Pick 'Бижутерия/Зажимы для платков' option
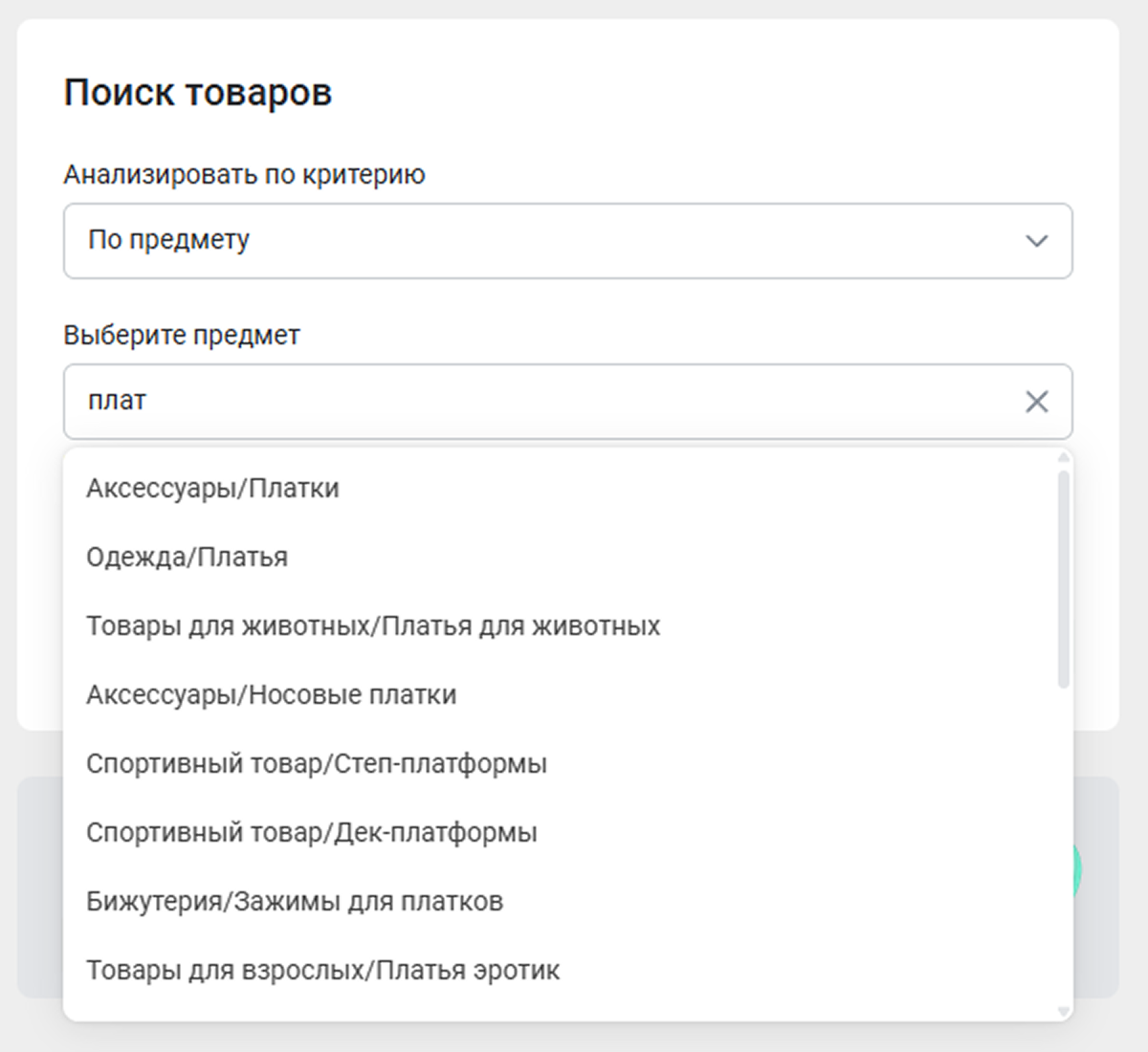The height and width of the screenshot is (1052, 1148). pyautogui.click(x=294, y=902)
